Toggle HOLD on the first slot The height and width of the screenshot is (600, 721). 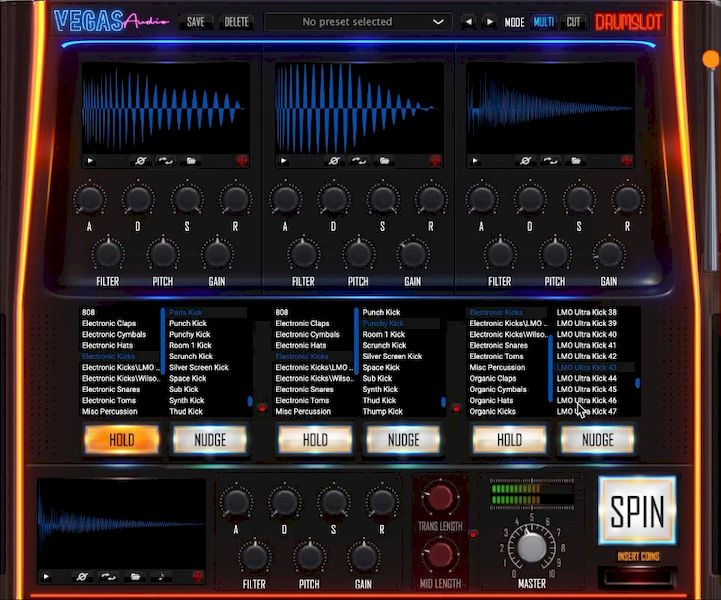coord(121,439)
